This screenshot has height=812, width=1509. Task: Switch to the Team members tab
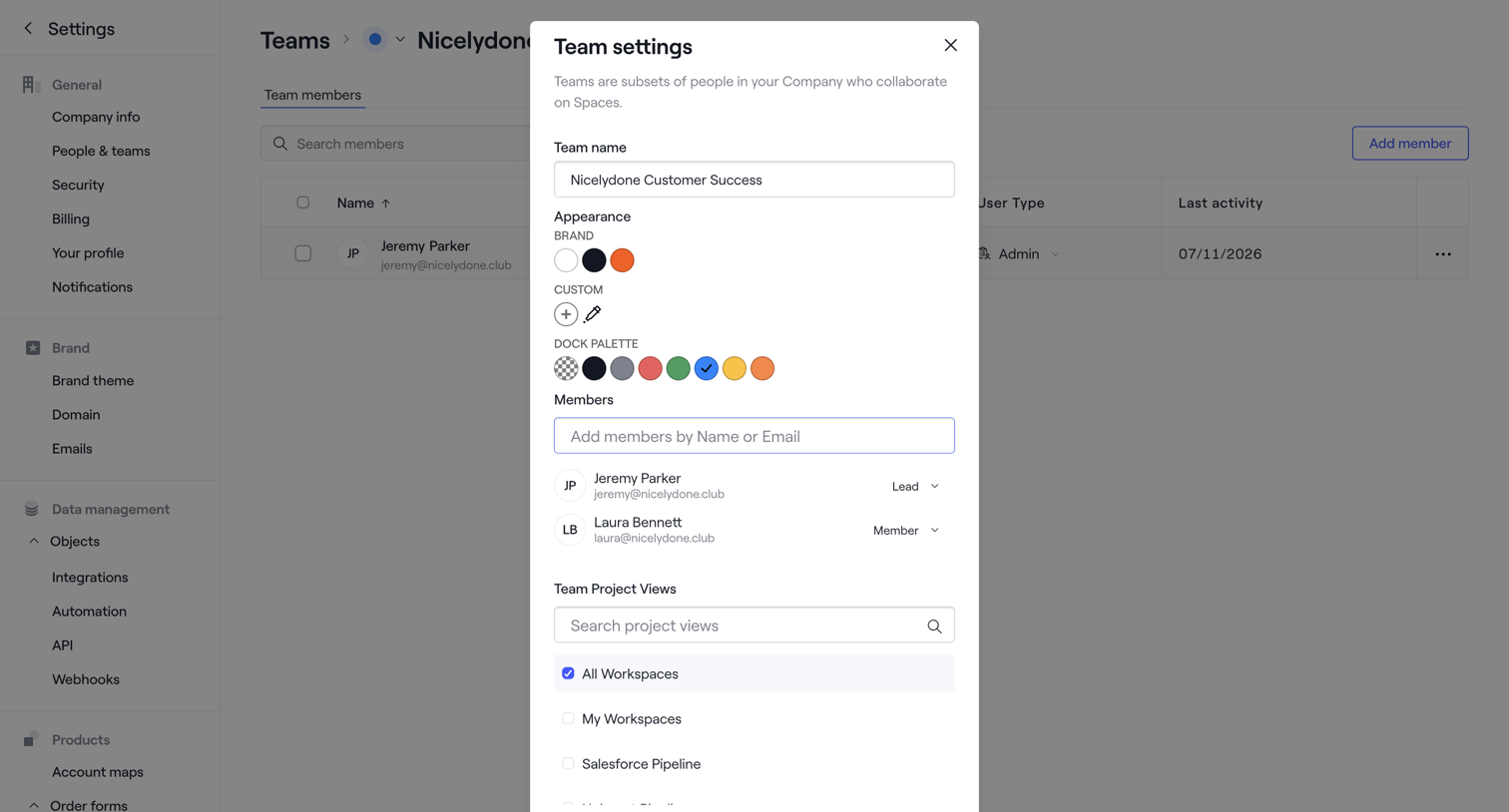click(x=312, y=95)
